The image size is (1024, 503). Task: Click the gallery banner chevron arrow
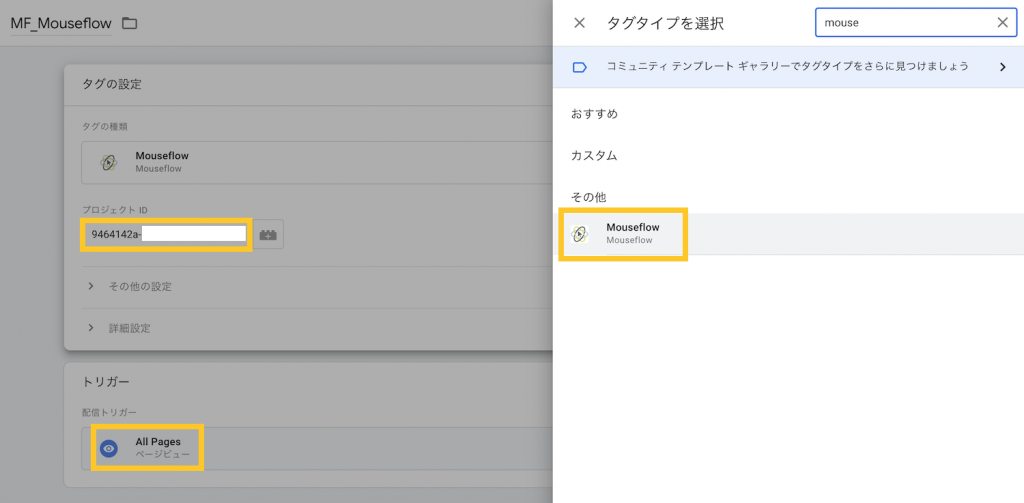coord(1003,67)
